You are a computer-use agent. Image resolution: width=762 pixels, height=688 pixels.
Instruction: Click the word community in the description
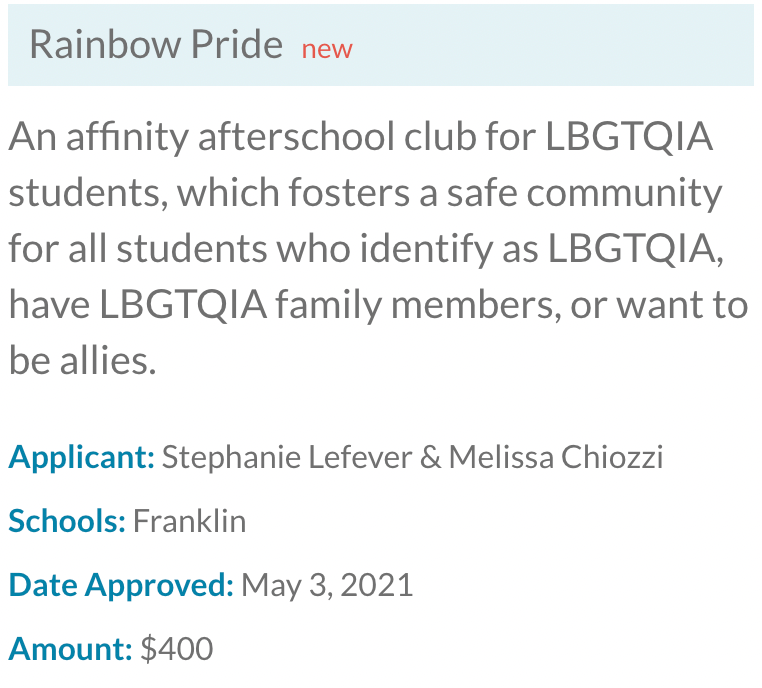coord(624,194)
